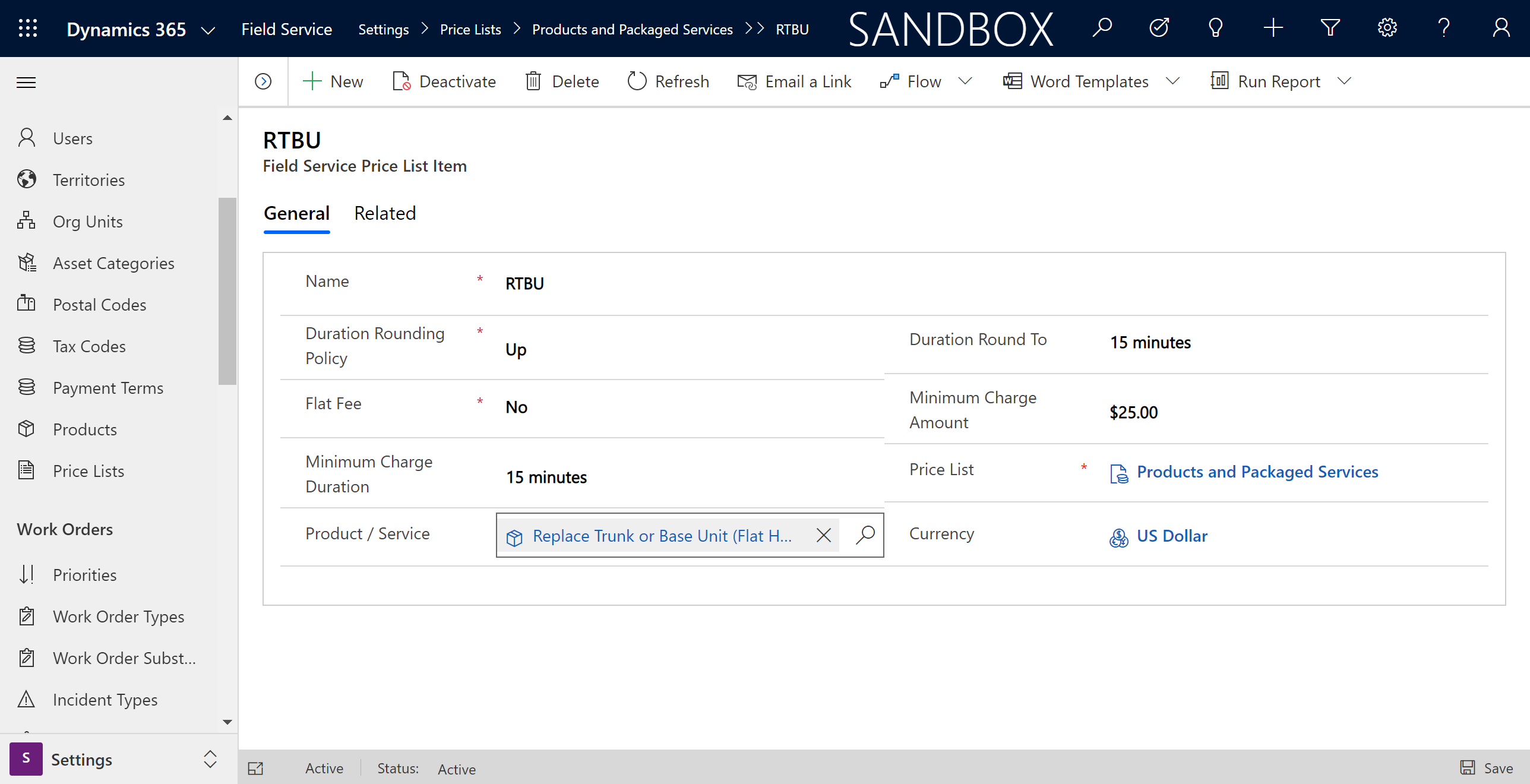1530x784 pixels.
Task: Switch to the General tab
Action: [x=297, y=213]
